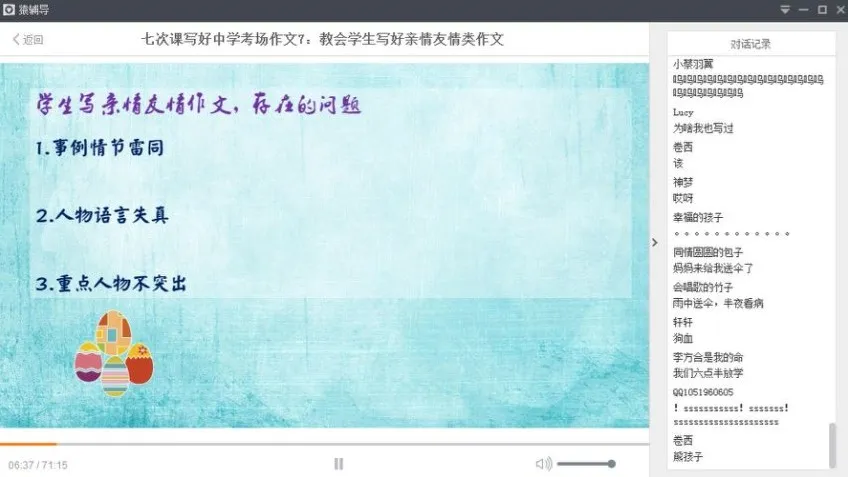The width and height of the screenshot is (848, 477).
Task: Collapse the chat panel with side arrow
Action: (655, 242)
